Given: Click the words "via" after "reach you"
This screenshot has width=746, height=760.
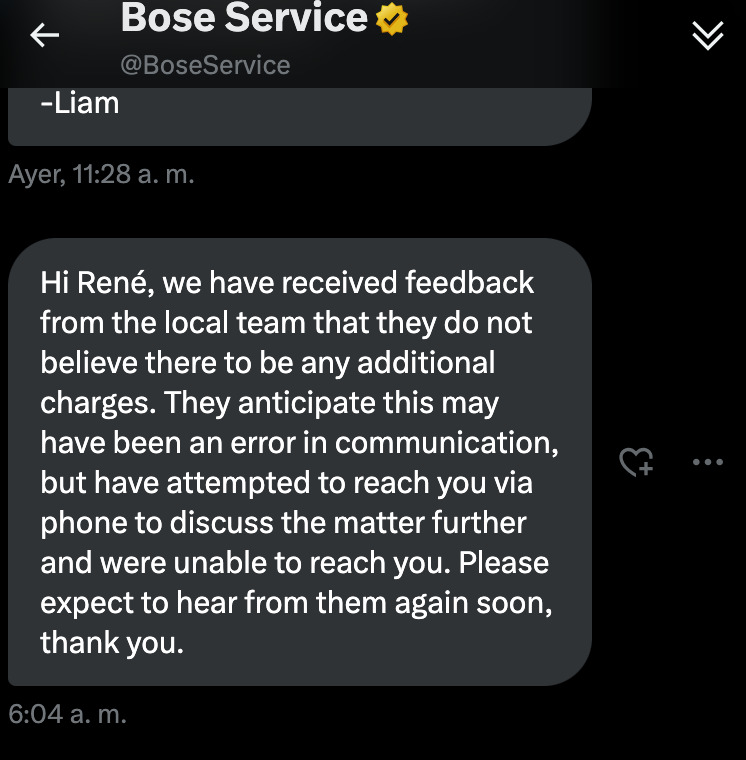Looking at the screenshot, I should (513, 483).
